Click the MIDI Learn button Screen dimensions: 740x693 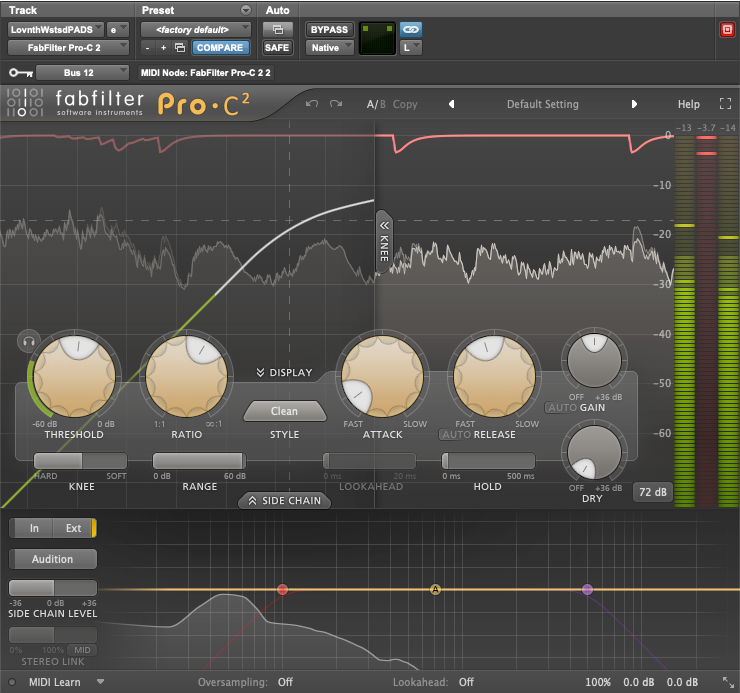(55, 682)
